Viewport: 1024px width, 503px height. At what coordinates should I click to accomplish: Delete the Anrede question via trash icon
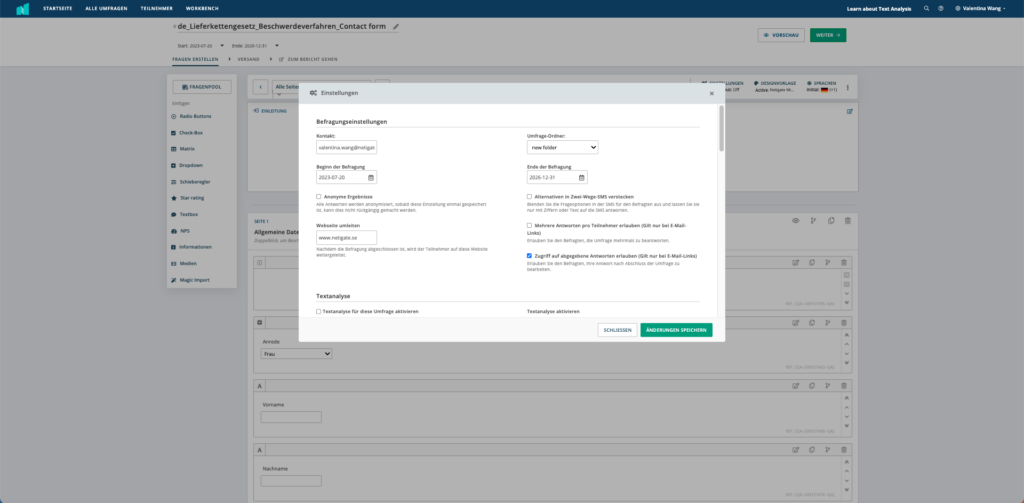tap(843, 322)
